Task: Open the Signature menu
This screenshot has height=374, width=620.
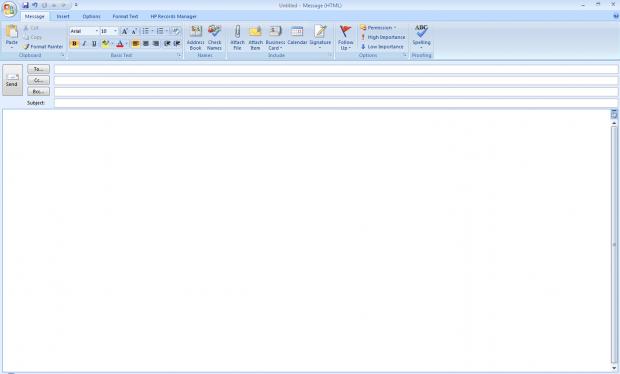Action: pos(320,38)
